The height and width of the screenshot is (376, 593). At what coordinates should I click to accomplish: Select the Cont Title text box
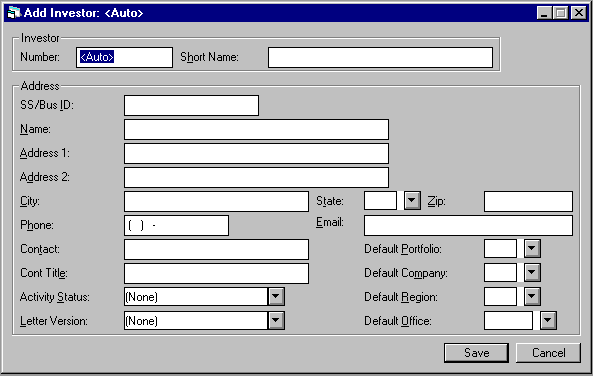point(216,273)
